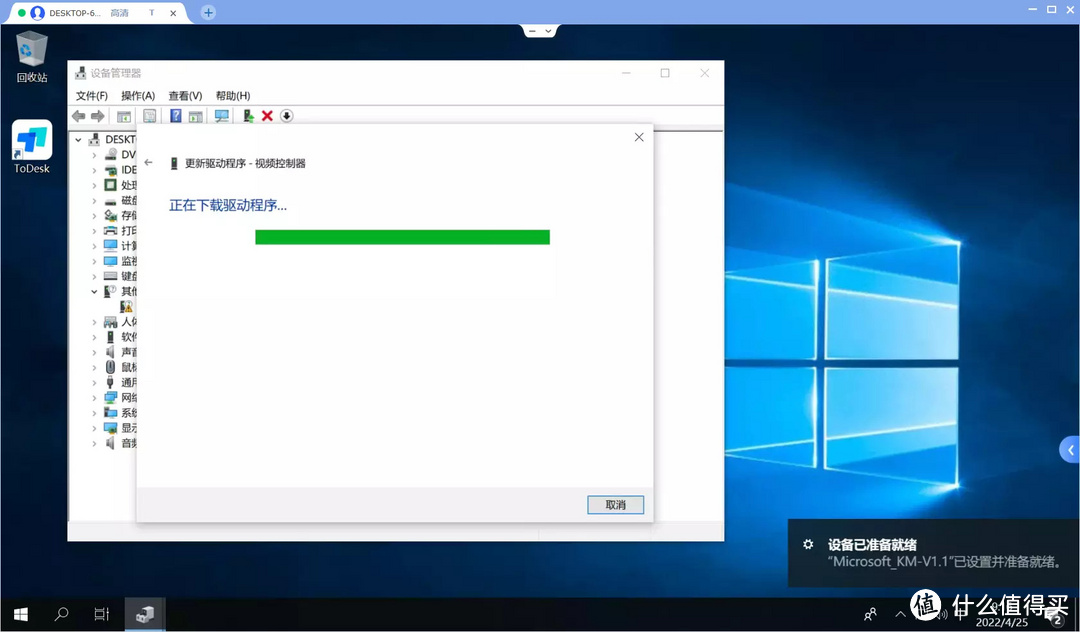Open the 设备已准备就绪 notification toast
Viewport: 1080px width, 632px height.
coord(933,553)
